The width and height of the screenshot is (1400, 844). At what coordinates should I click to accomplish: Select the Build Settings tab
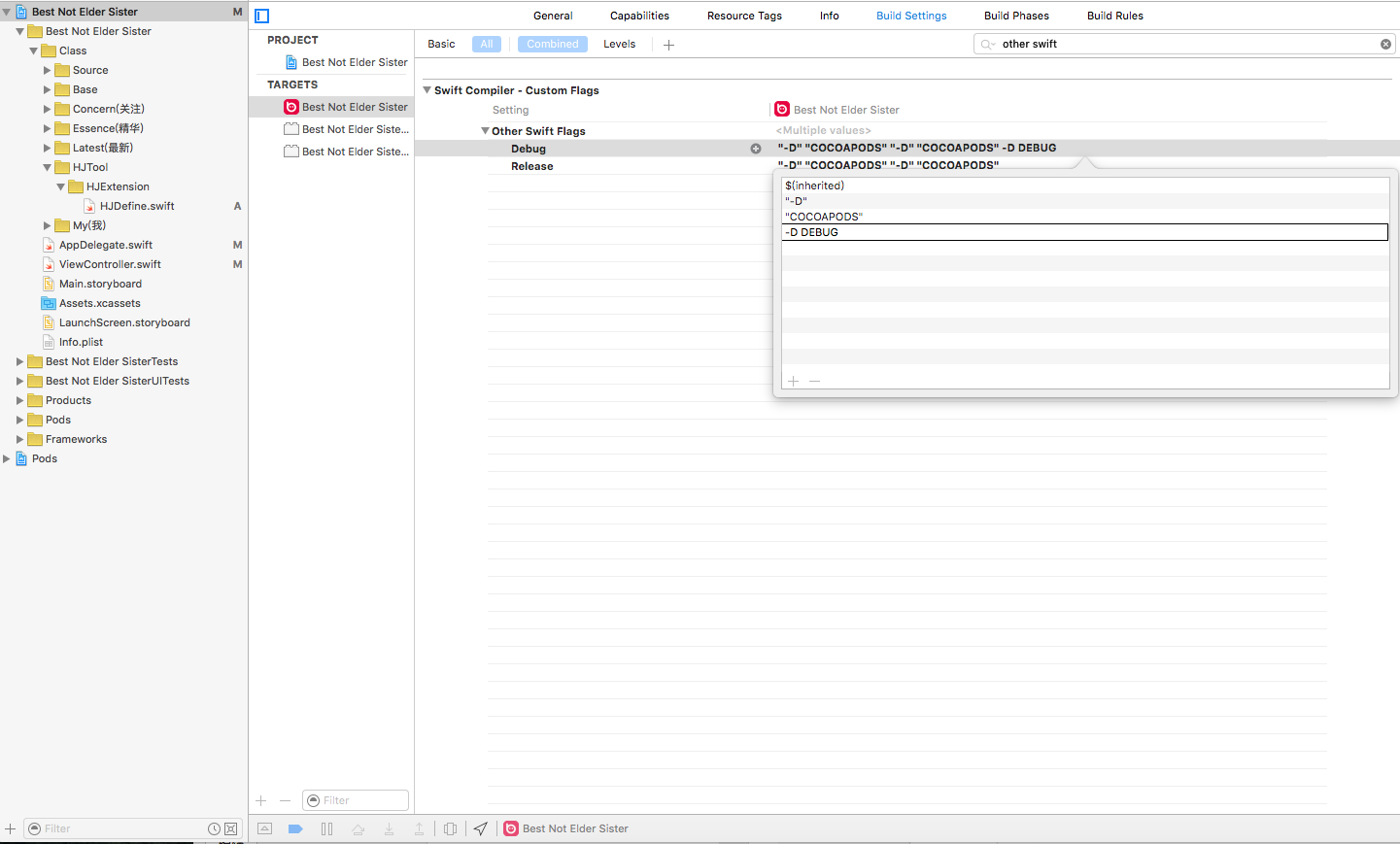click(911, 16)
